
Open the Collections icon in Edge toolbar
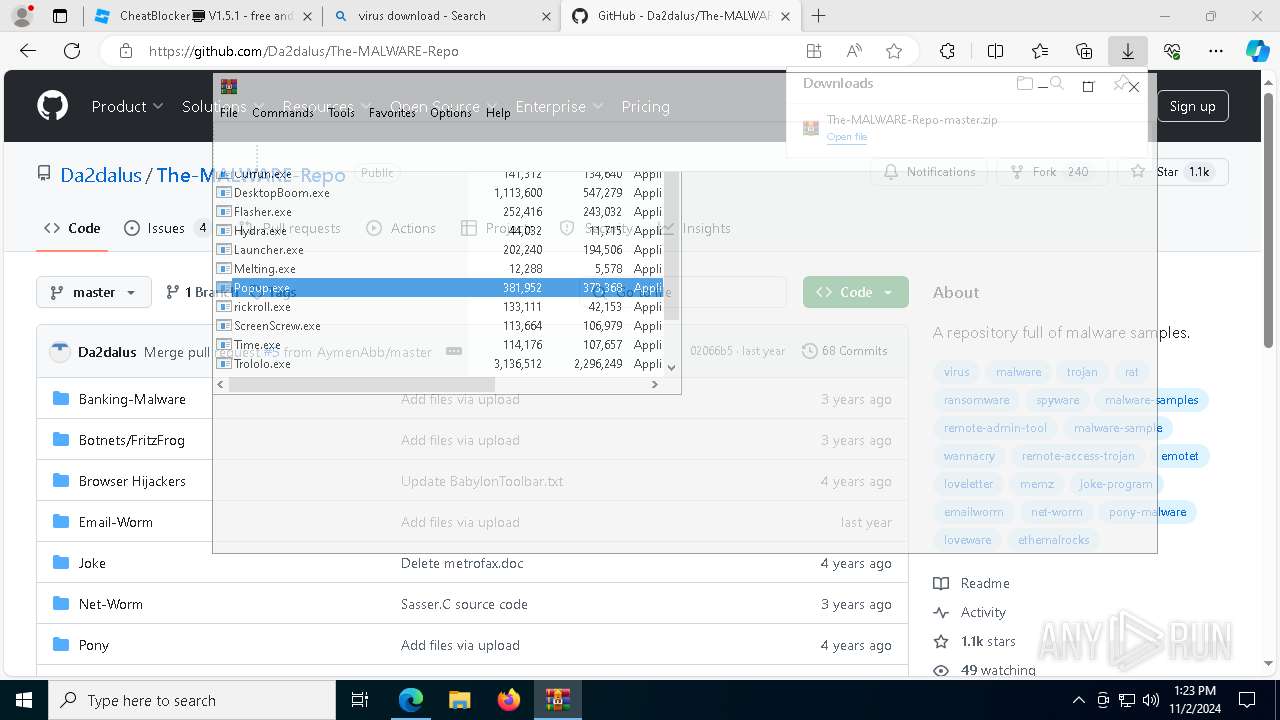pos(1084,51)
